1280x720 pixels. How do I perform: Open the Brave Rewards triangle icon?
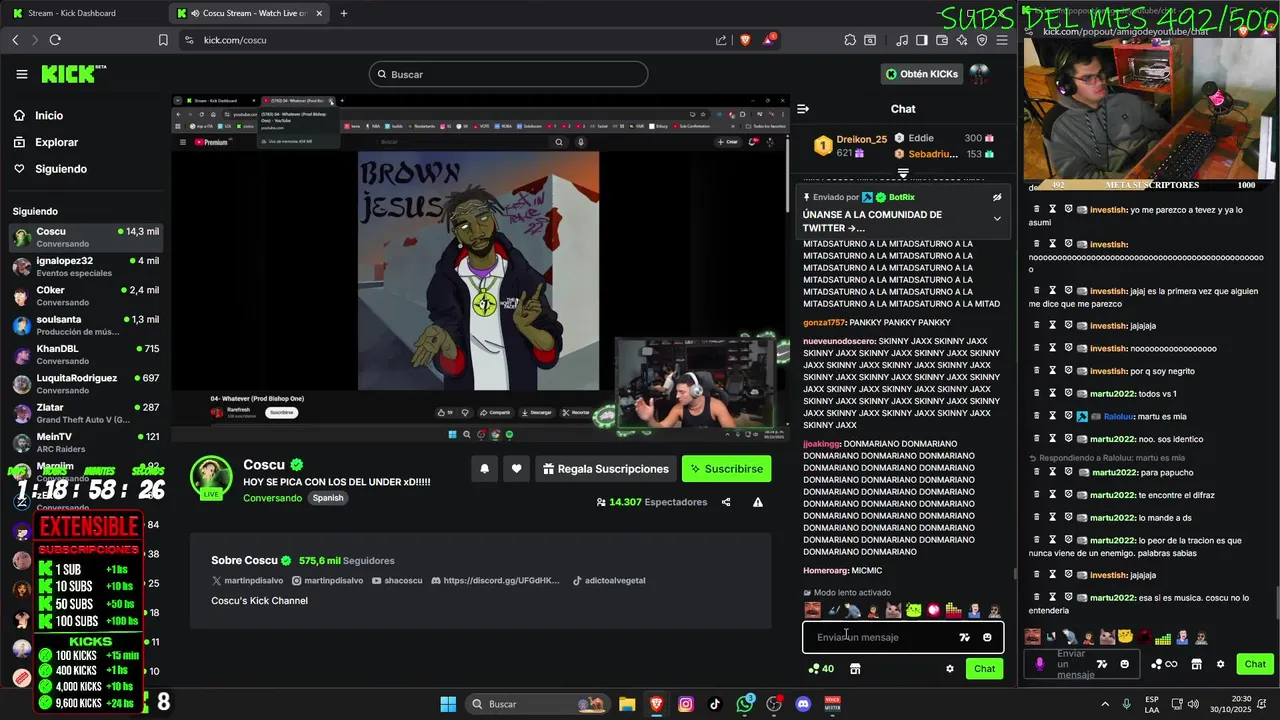pos(769,40)
